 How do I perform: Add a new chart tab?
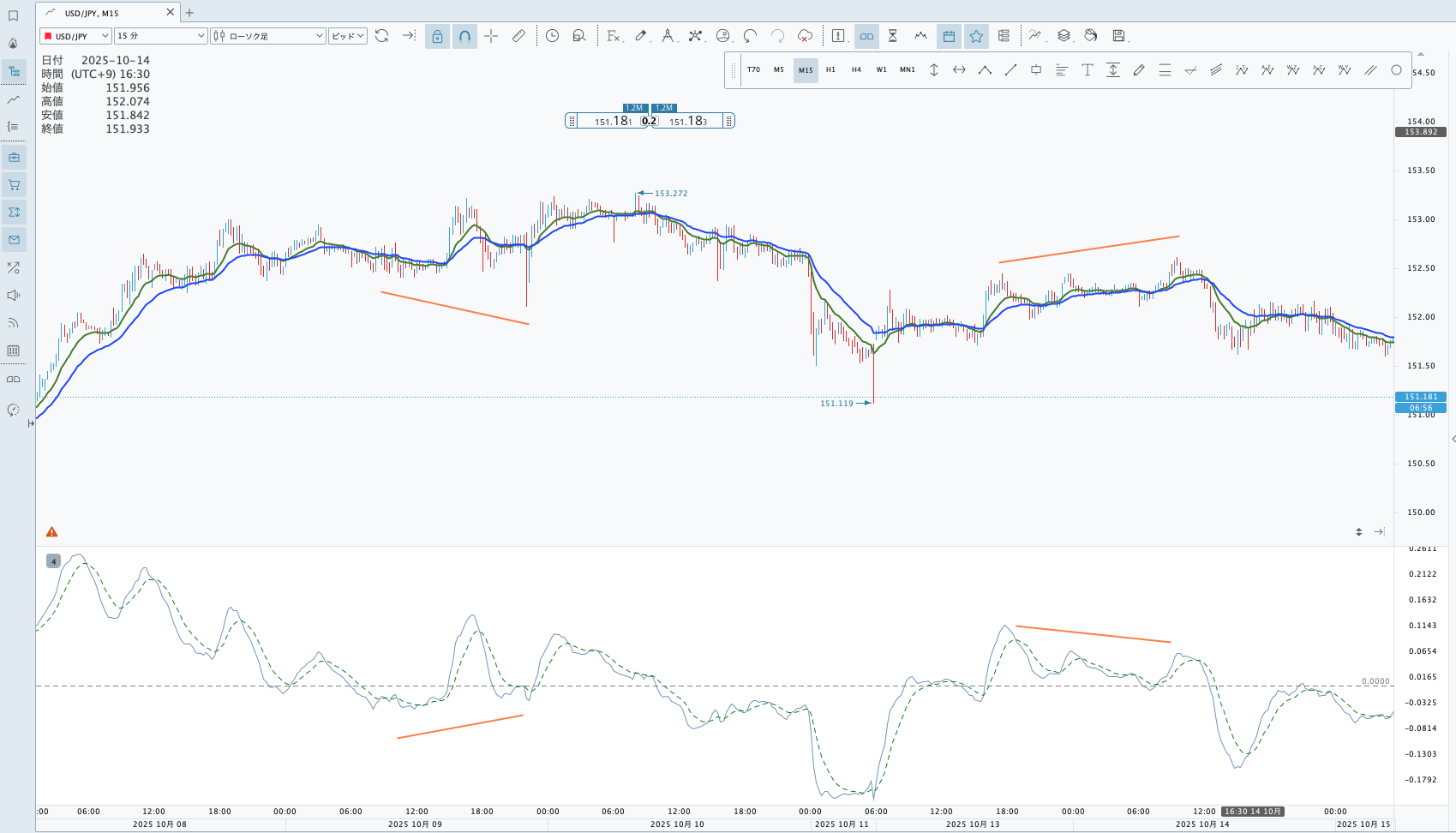pos(190,13)
